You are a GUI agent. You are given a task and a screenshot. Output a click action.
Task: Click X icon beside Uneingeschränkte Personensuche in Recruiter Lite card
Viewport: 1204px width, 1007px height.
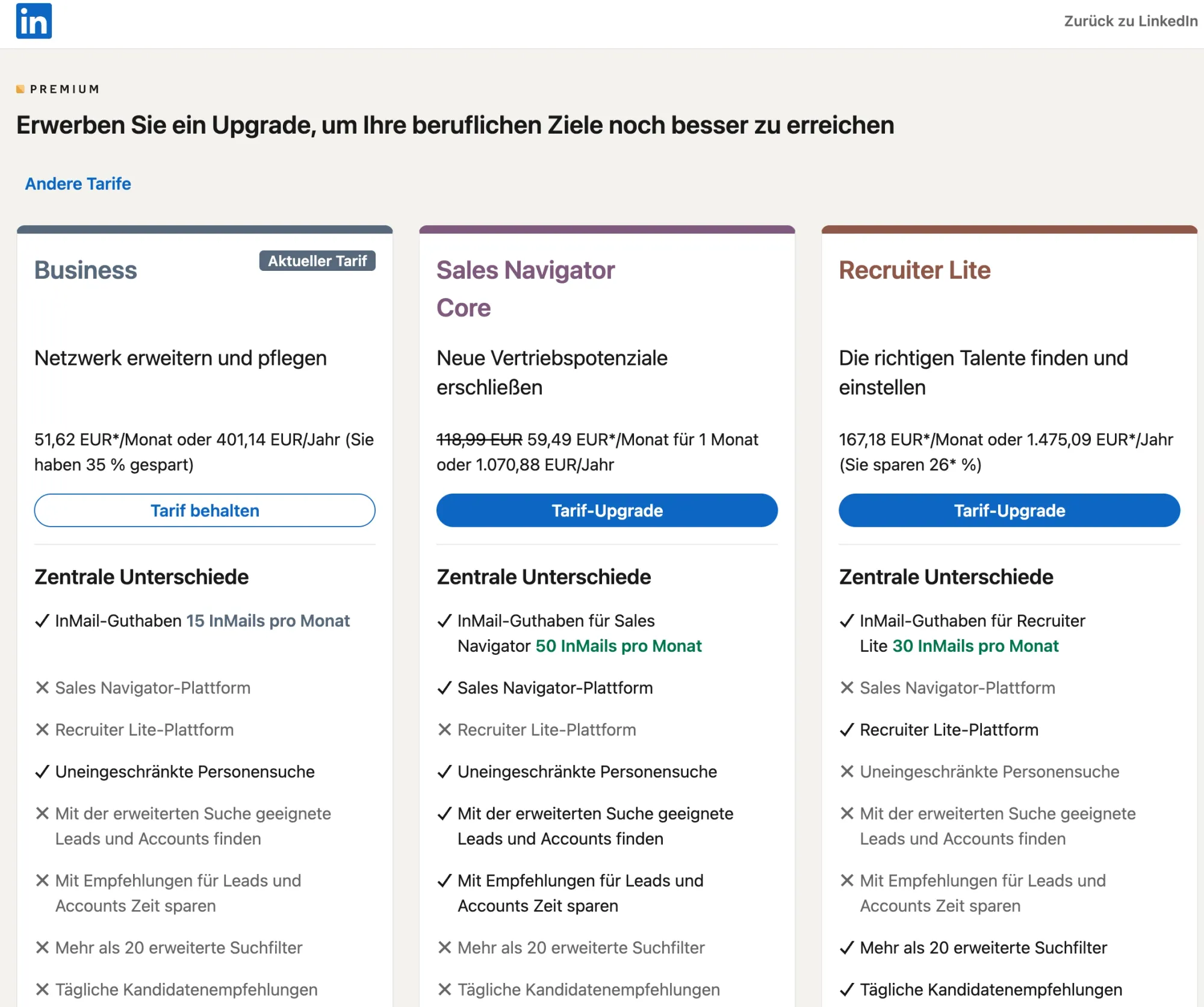point(846,772)
